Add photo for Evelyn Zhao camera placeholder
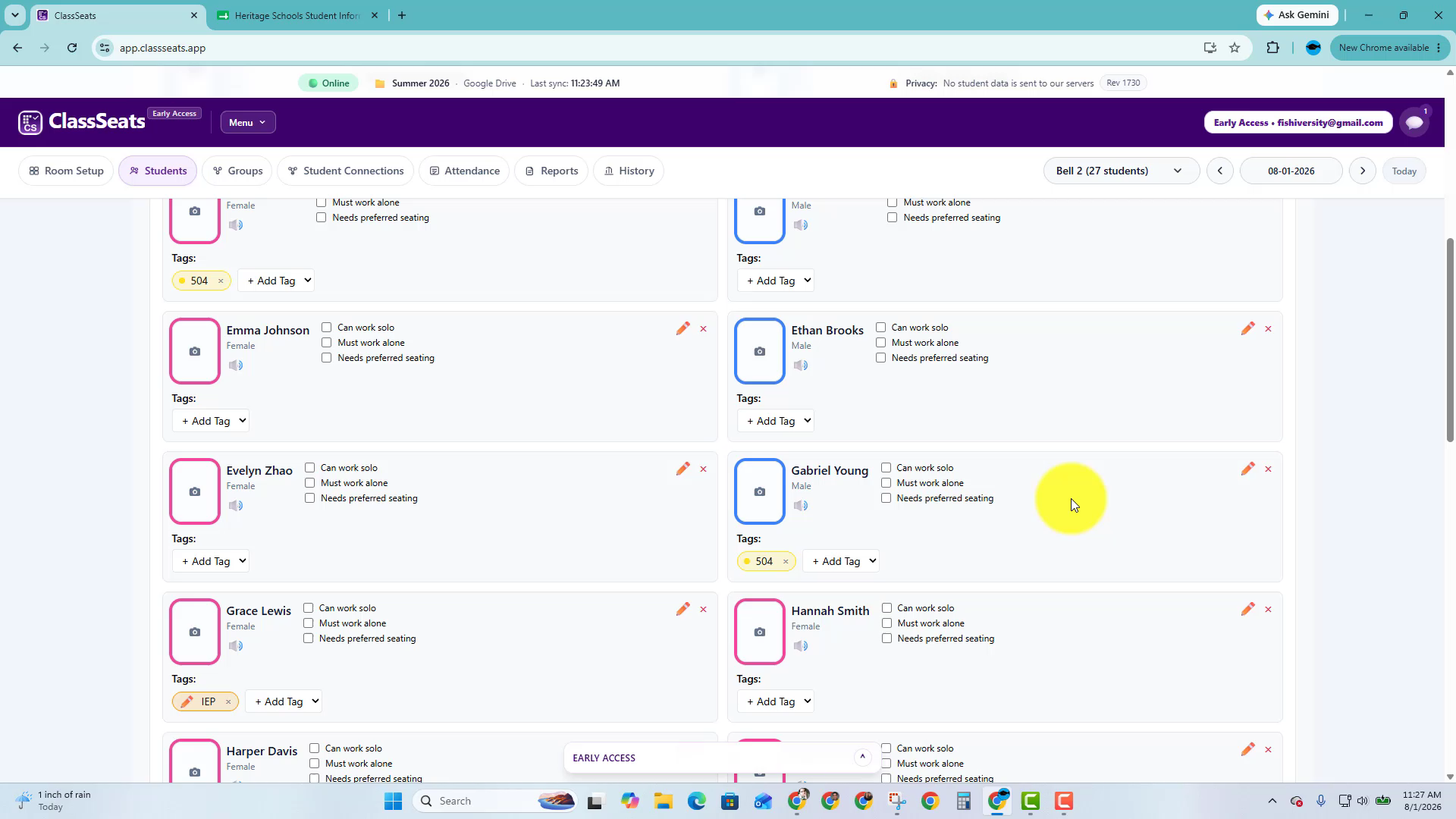 [195, 491]
